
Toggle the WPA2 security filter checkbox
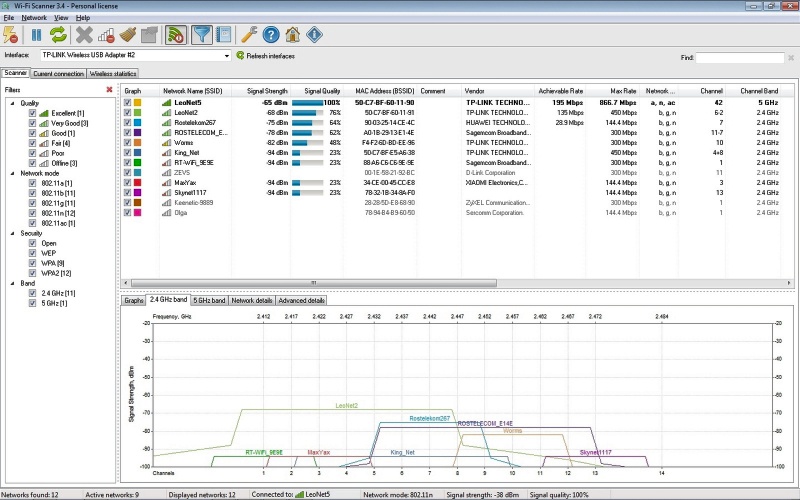point(33,272)
